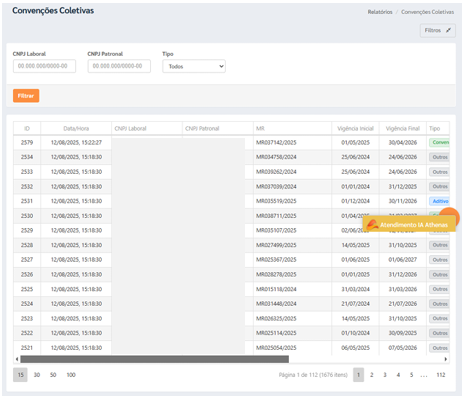Sort by Vigência Final column header
465x398 pixels.
click(403, 128)
